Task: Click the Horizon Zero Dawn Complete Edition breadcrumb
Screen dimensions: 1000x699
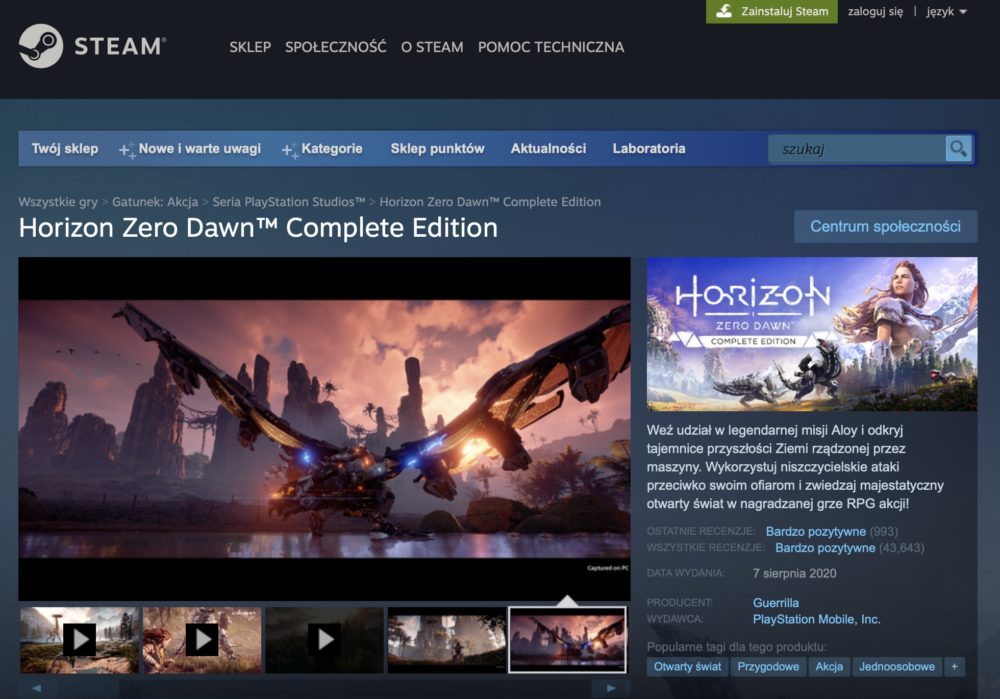Action: 490,202
